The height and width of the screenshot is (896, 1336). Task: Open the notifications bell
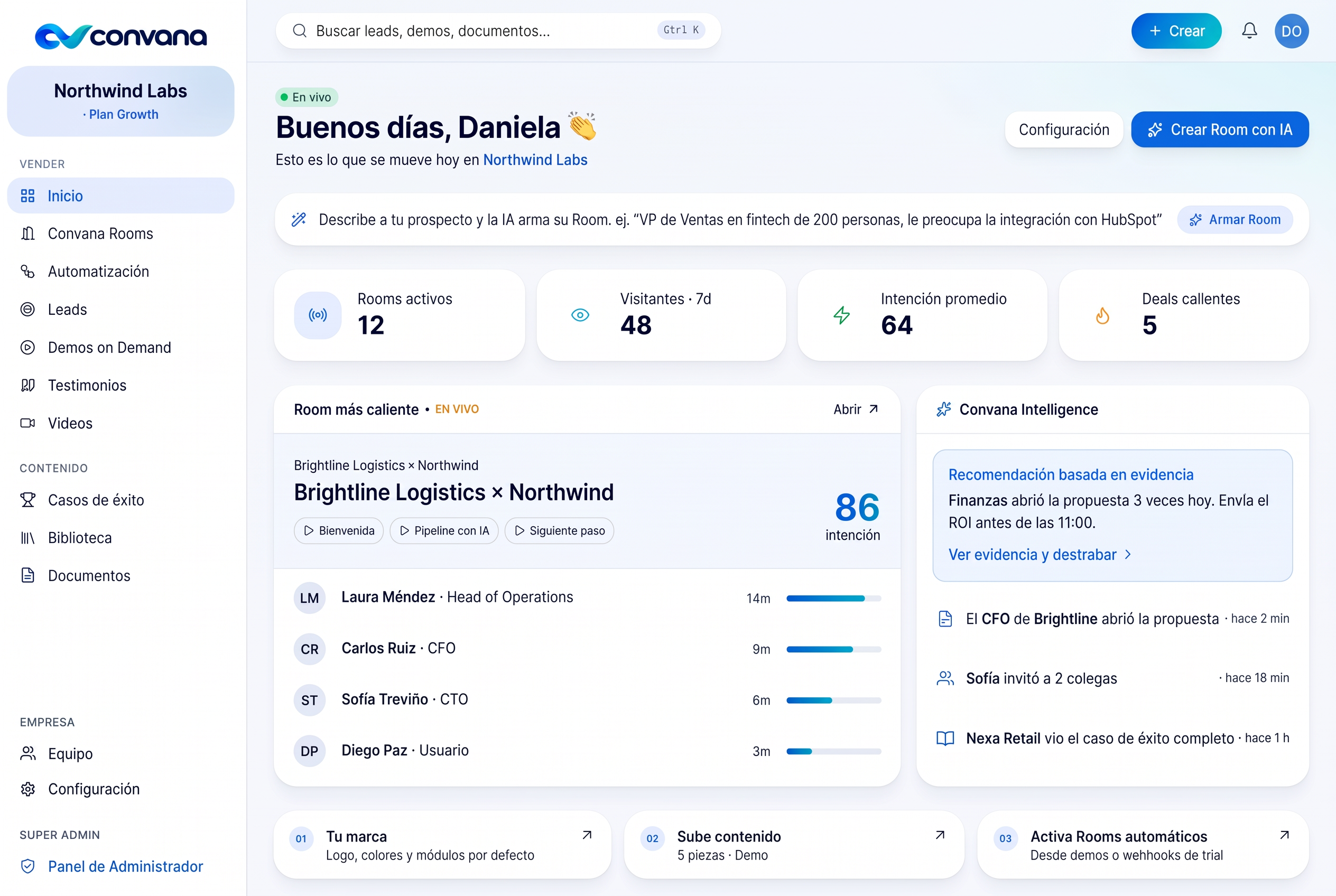pyautogui.click(x=1249, y=31)
